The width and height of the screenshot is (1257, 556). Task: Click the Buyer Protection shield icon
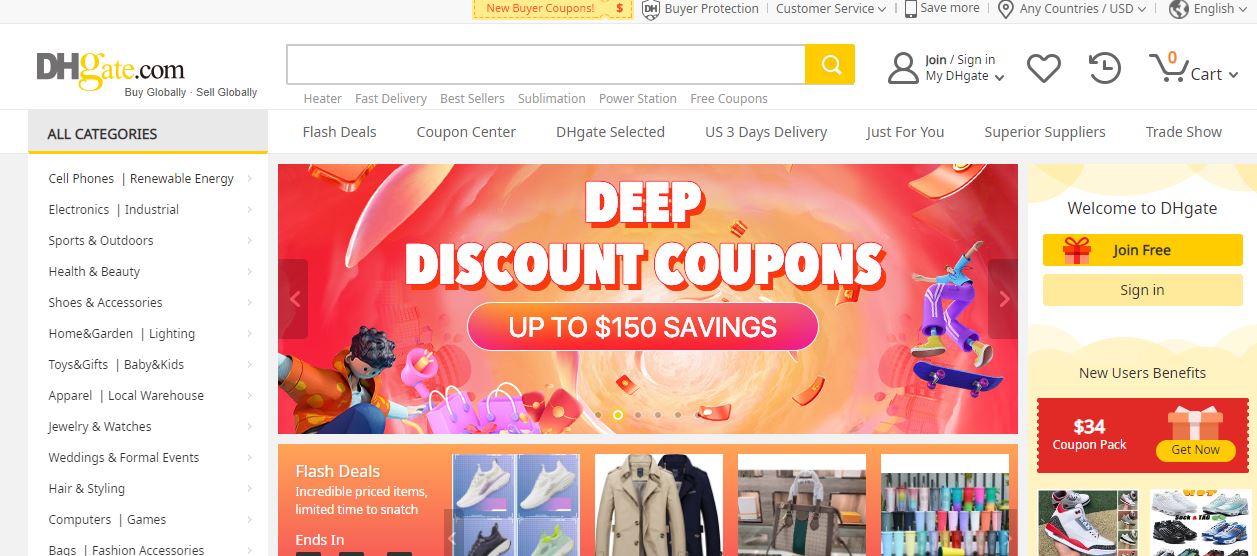(651, 9)
